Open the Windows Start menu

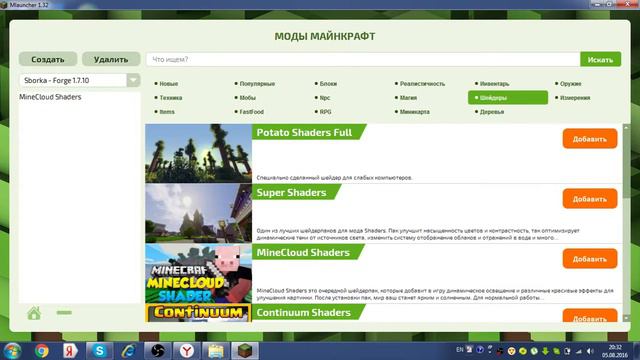12,351
